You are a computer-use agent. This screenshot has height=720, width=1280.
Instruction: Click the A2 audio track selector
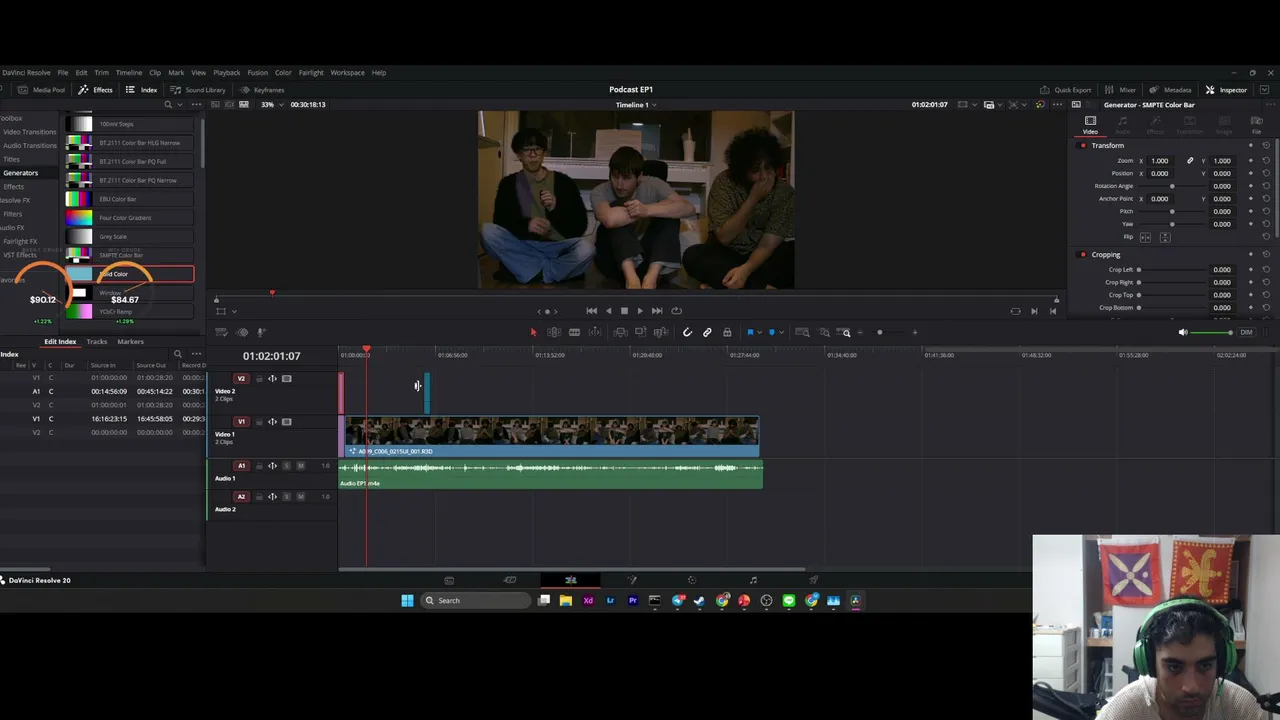pyautogui.click(x=241, y=497)
